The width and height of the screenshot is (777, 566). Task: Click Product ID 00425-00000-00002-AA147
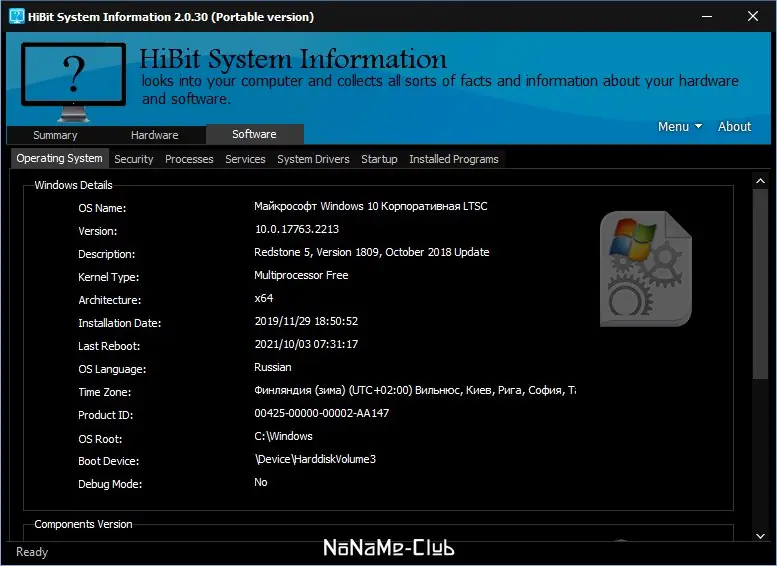322,413
